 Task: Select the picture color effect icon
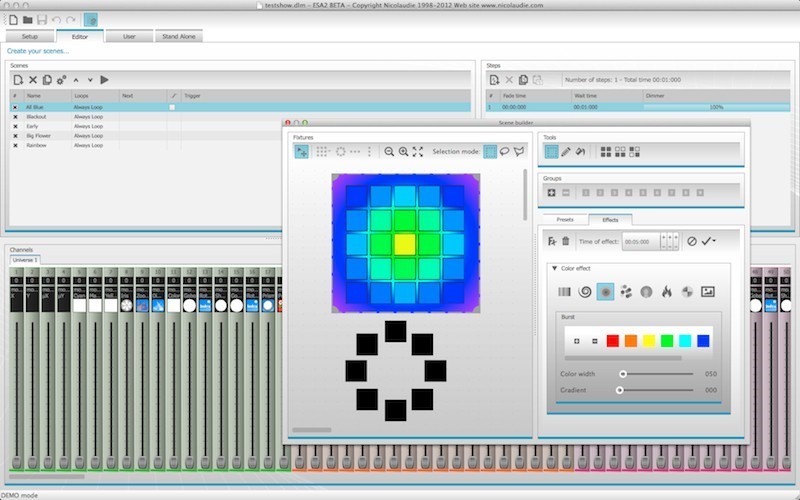[708, 291]
